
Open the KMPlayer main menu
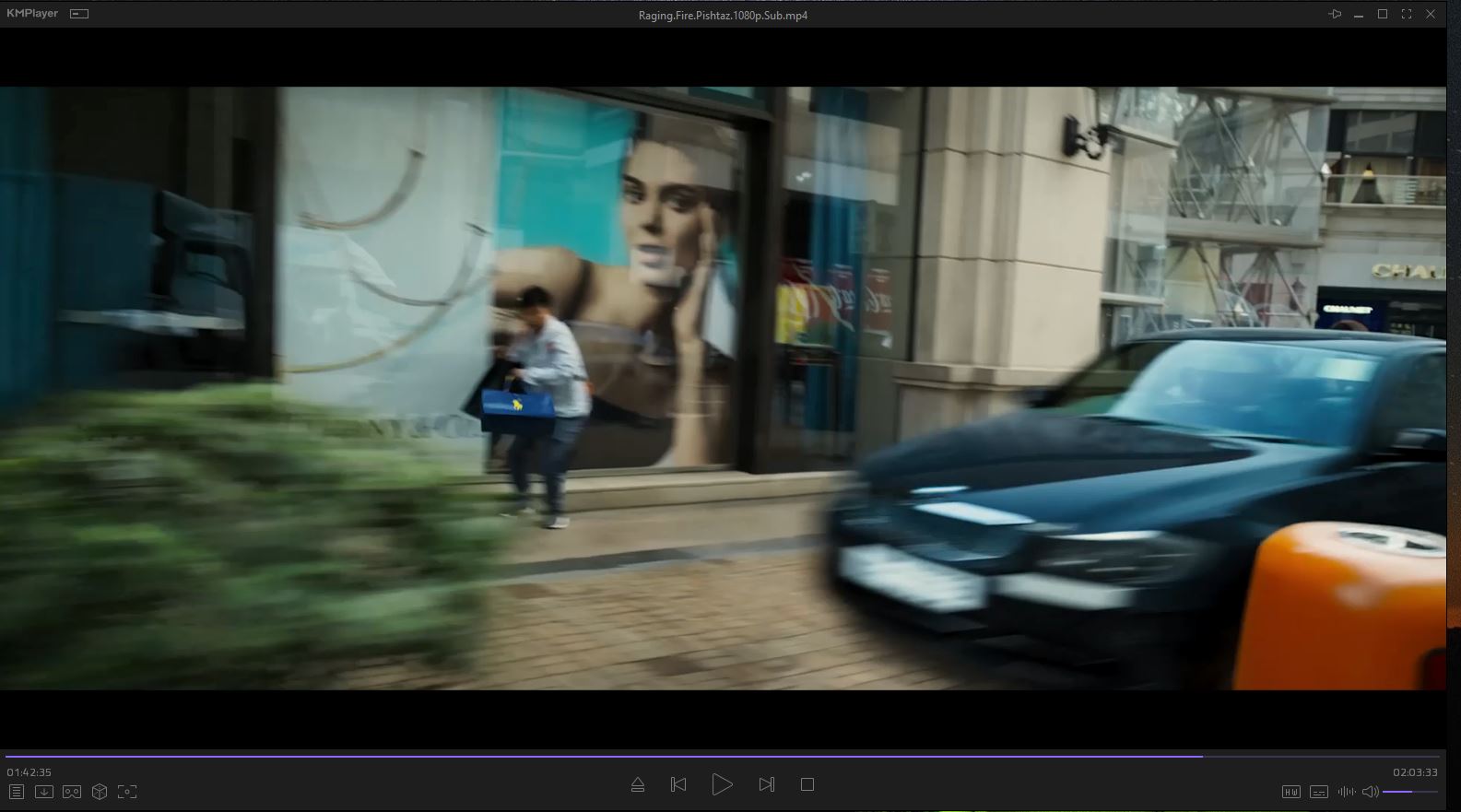coord(32,14)
